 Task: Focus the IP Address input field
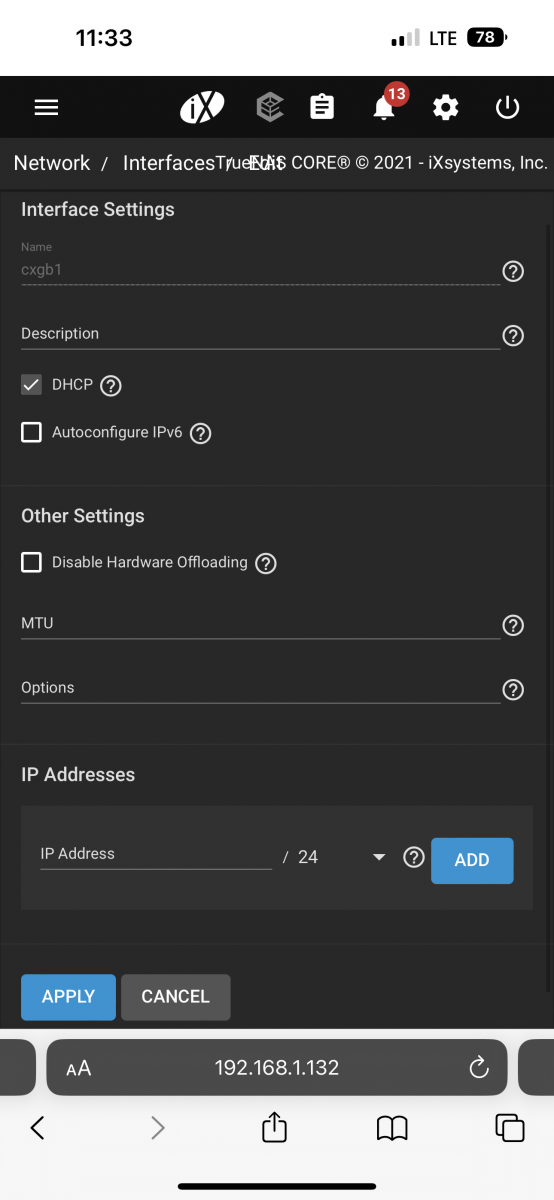pos(156,855)
